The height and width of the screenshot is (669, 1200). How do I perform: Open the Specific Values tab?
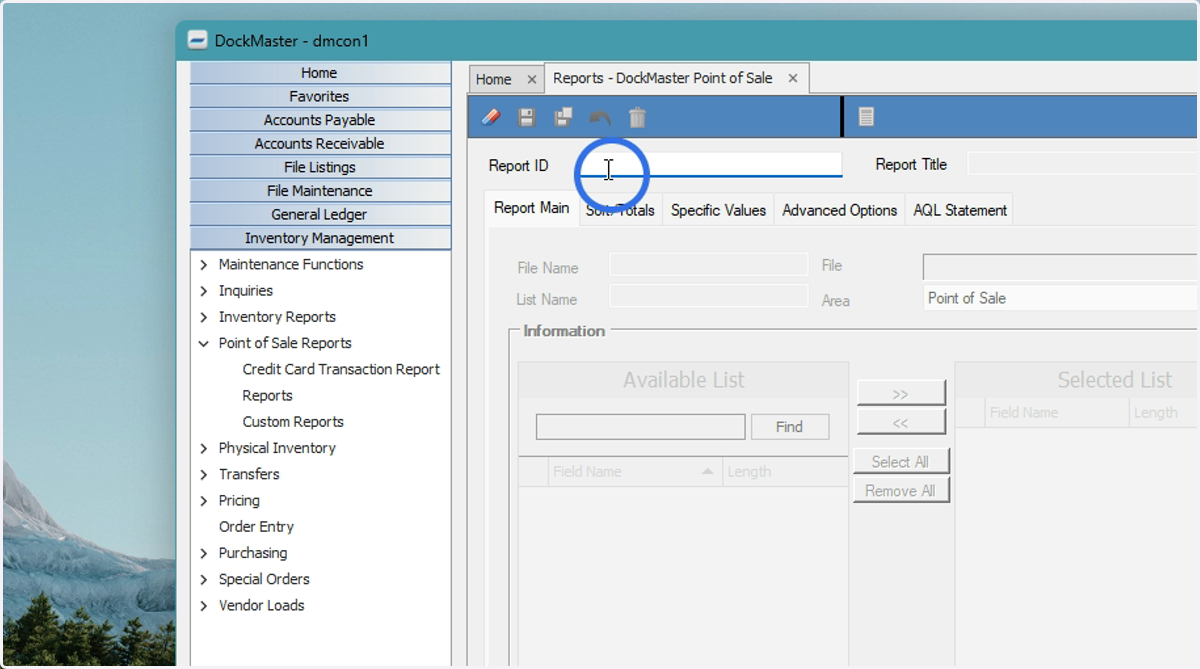(x=718, y=210)
